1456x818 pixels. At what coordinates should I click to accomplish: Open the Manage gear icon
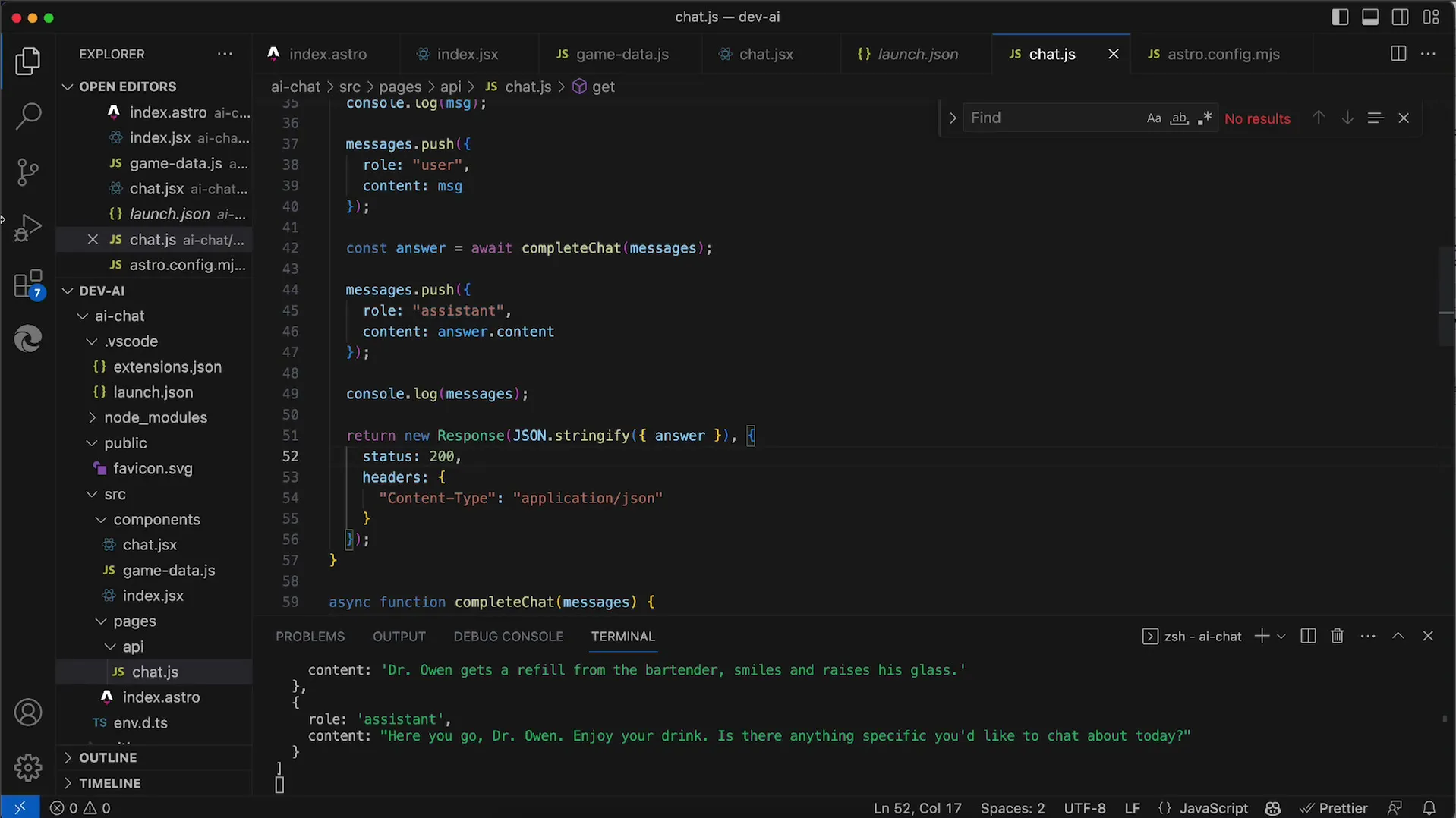(x=28, y=768)
